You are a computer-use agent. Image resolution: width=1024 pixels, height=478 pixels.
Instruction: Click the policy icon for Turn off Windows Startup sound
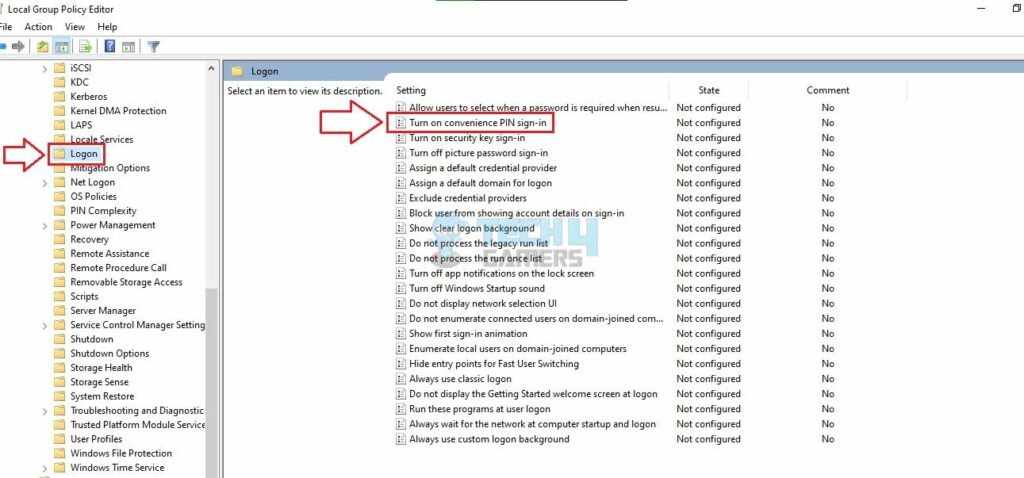pos(401,289)
